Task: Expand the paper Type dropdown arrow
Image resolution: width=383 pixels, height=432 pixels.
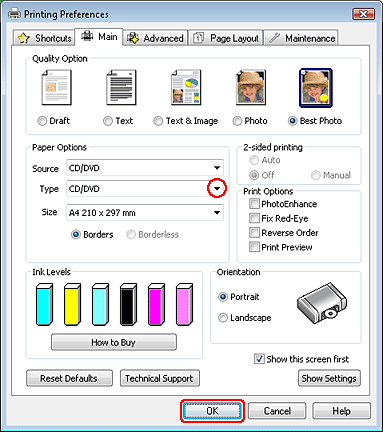Action: pyautogui.click(x=217, y=189)
